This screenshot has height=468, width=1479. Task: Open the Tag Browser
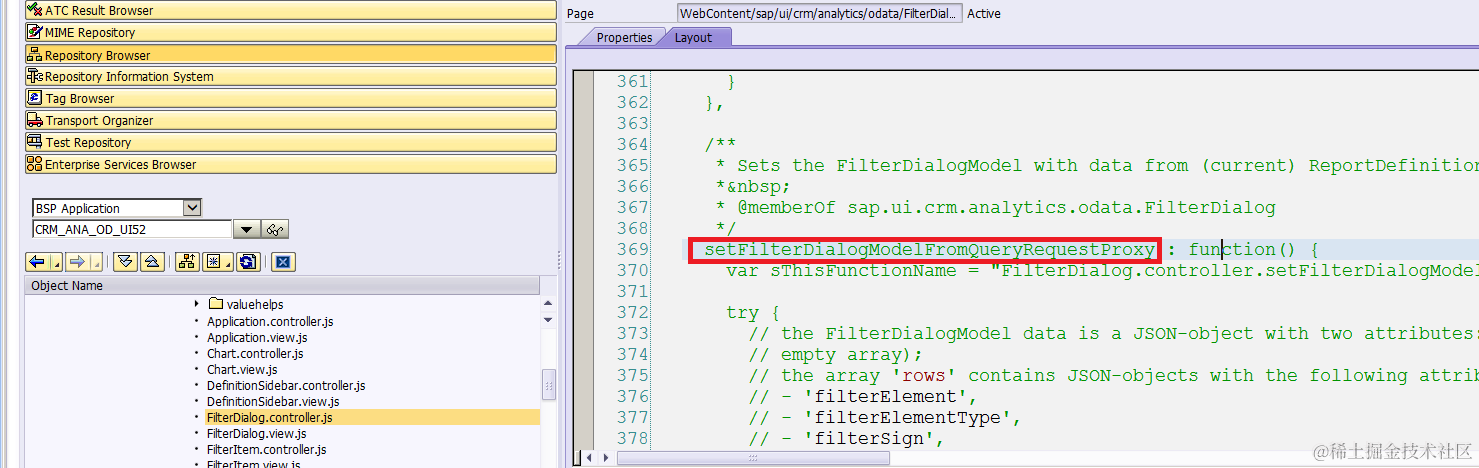pyautogui.click(x=290, y=99)
